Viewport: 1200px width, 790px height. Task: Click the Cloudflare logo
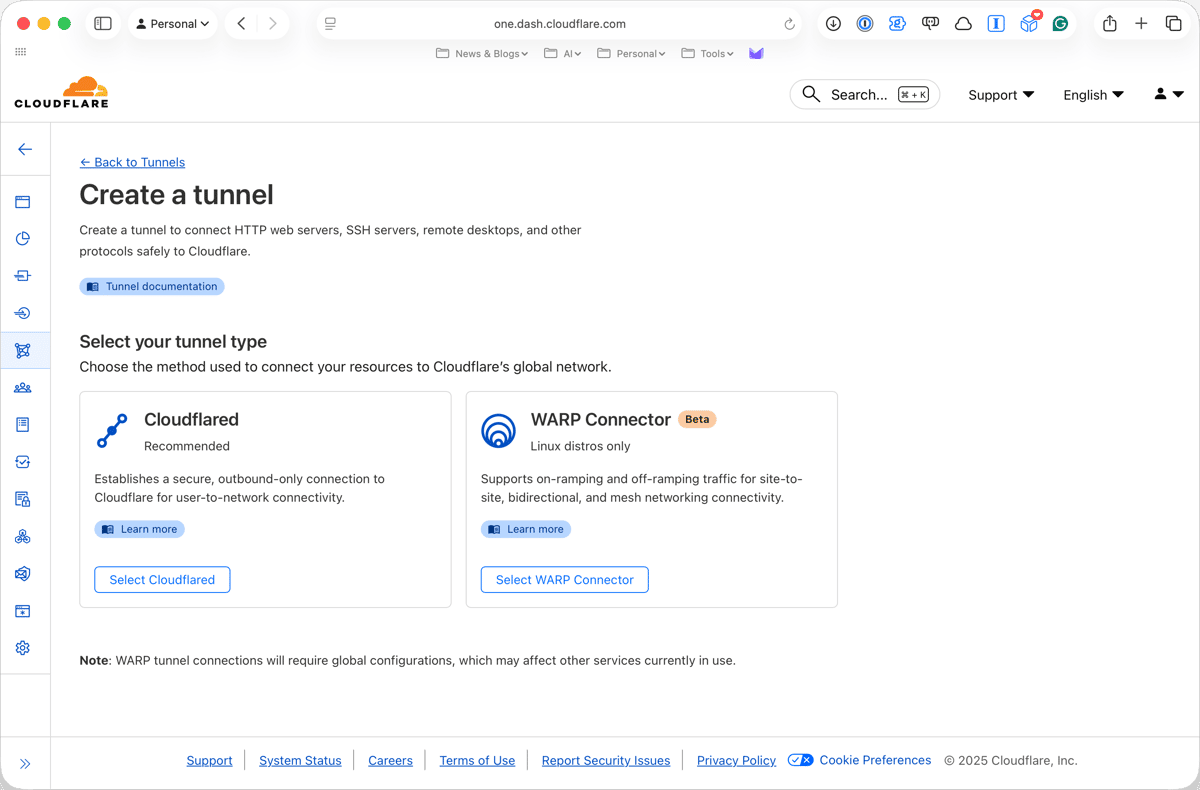[x=61, y=91]
